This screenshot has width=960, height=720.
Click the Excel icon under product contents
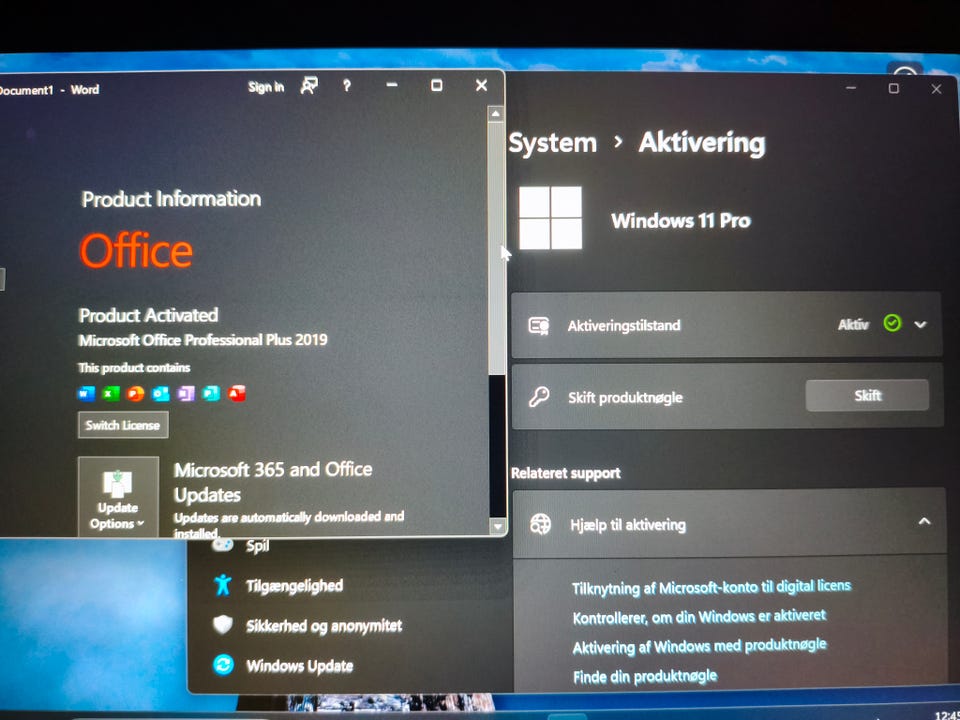111,393
